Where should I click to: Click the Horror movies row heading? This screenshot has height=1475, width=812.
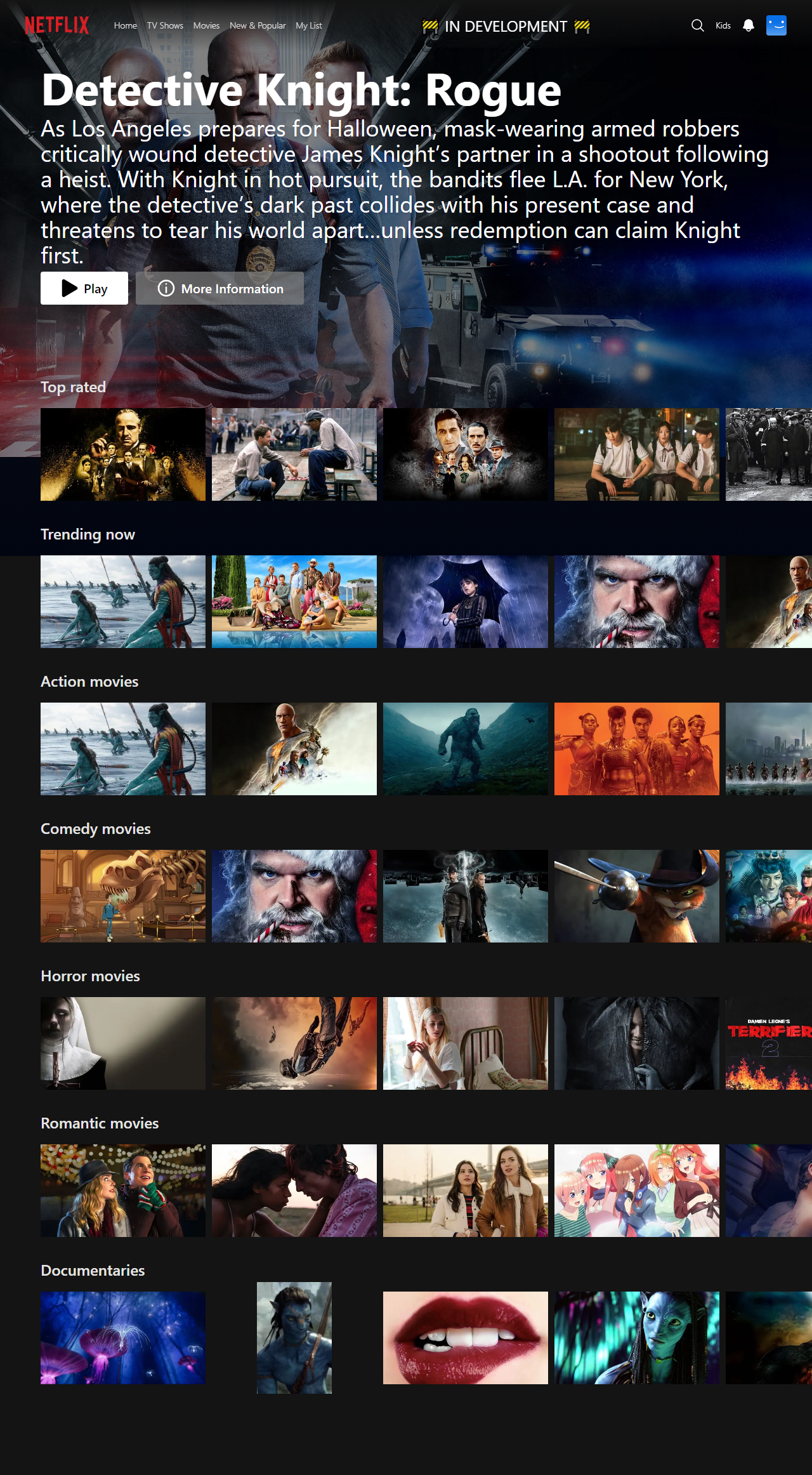[x=90, y=976]
